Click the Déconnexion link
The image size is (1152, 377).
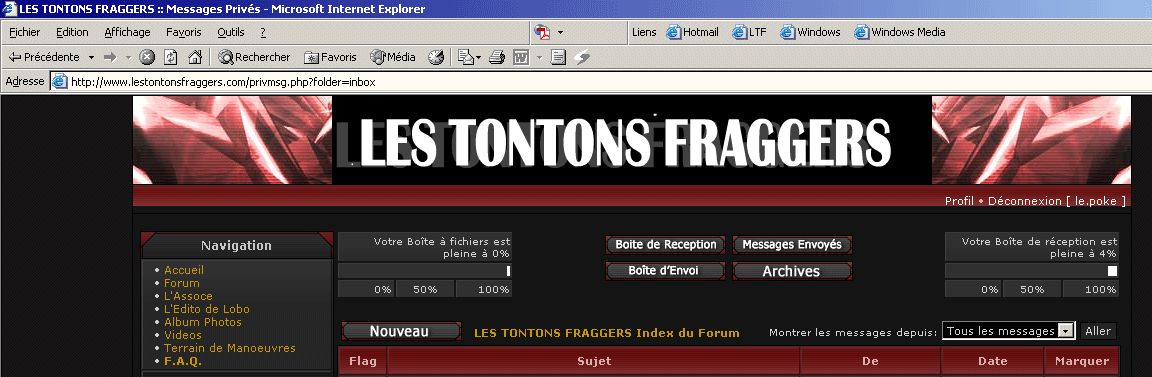[1025, 201]
